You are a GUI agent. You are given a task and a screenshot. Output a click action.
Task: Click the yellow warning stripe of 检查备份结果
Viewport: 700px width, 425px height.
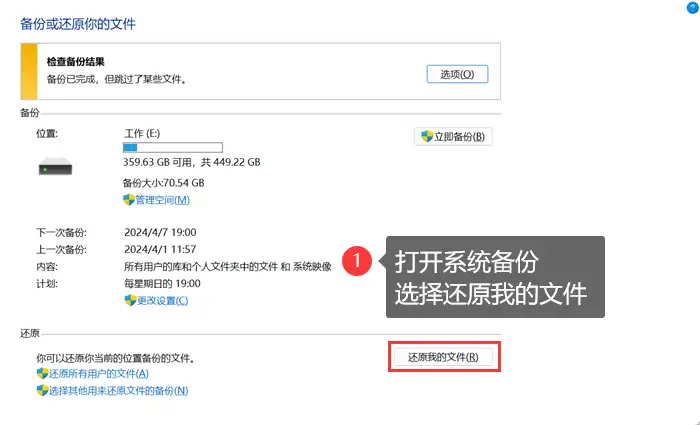tap(29, 71)
